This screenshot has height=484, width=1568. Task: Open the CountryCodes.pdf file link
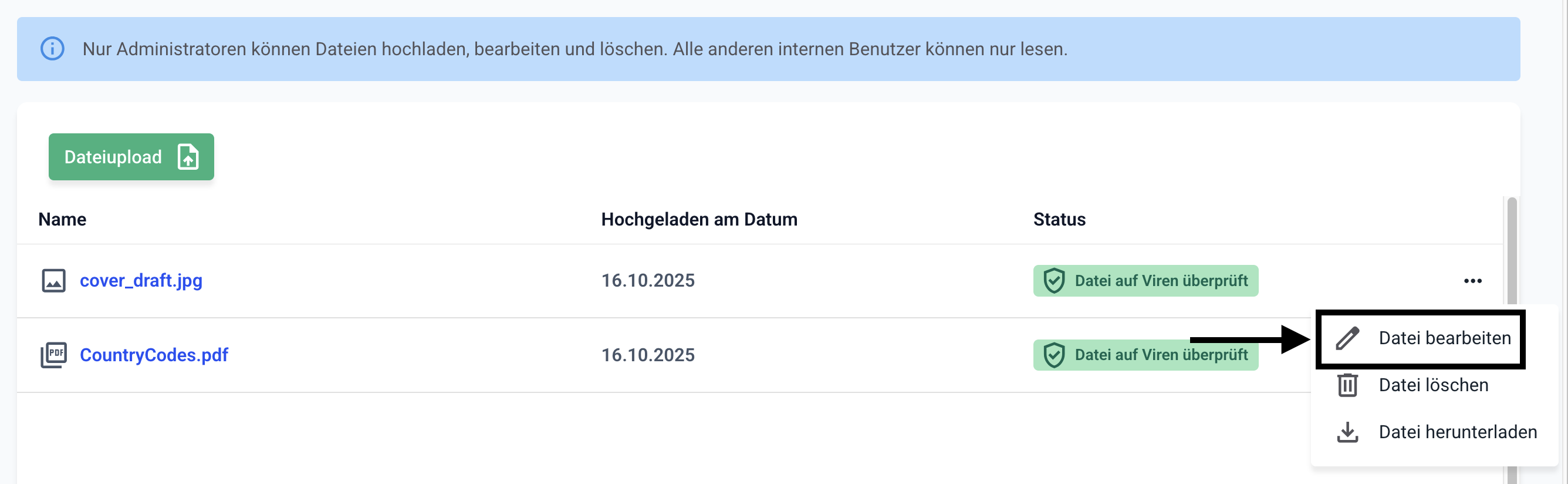click(x=153, y=355)
